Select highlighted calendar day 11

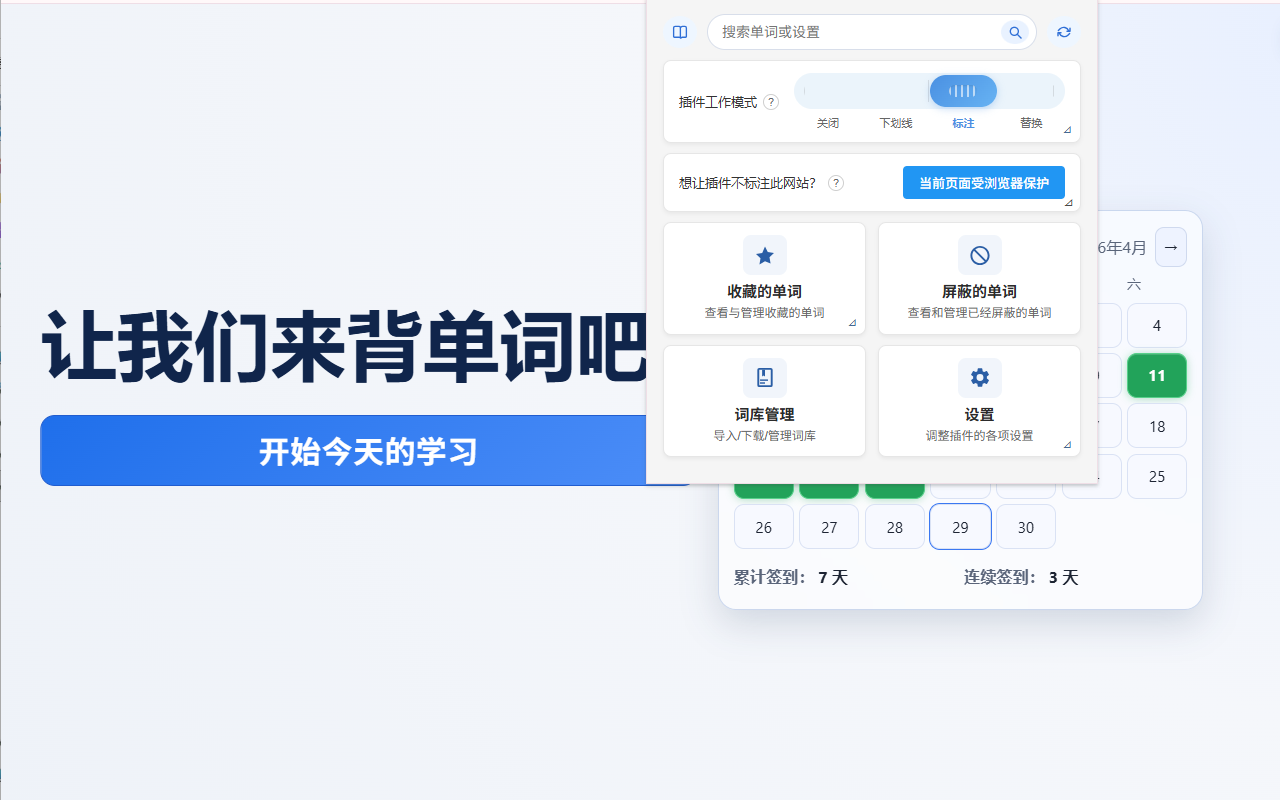coord(1157,376)
